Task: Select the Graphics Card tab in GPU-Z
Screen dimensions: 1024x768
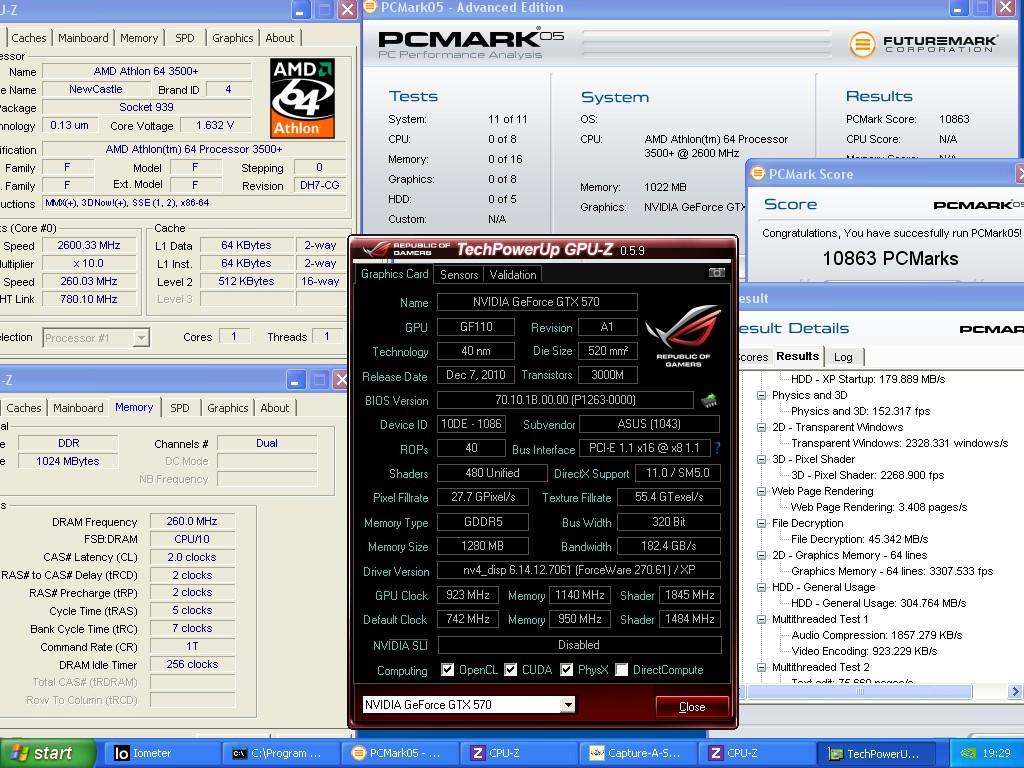Action: (394, 274)
